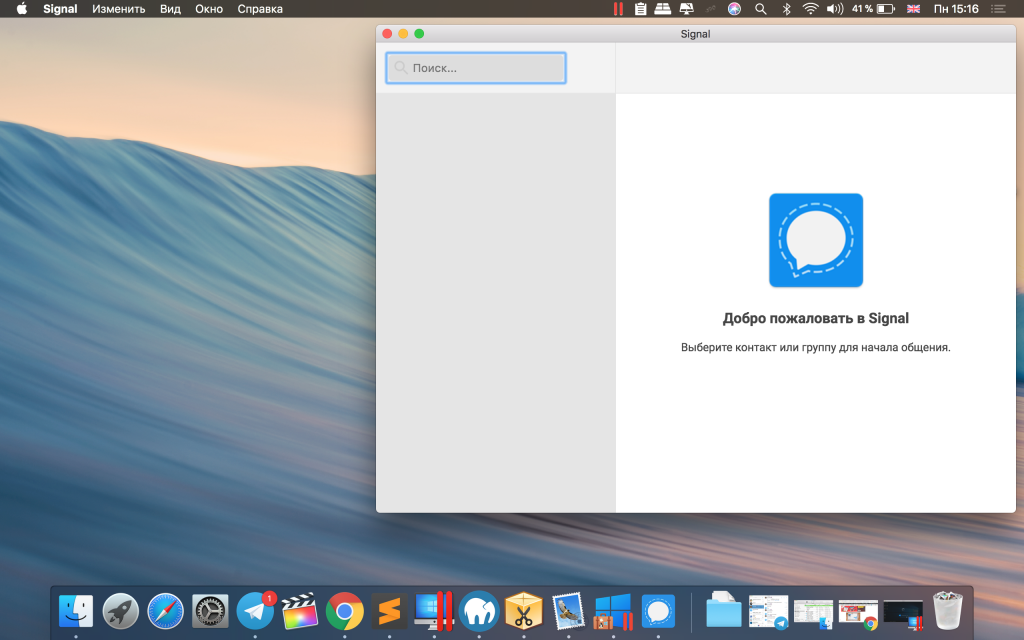Restore the minimized Telegram window from the Dock

click(768, 612)
